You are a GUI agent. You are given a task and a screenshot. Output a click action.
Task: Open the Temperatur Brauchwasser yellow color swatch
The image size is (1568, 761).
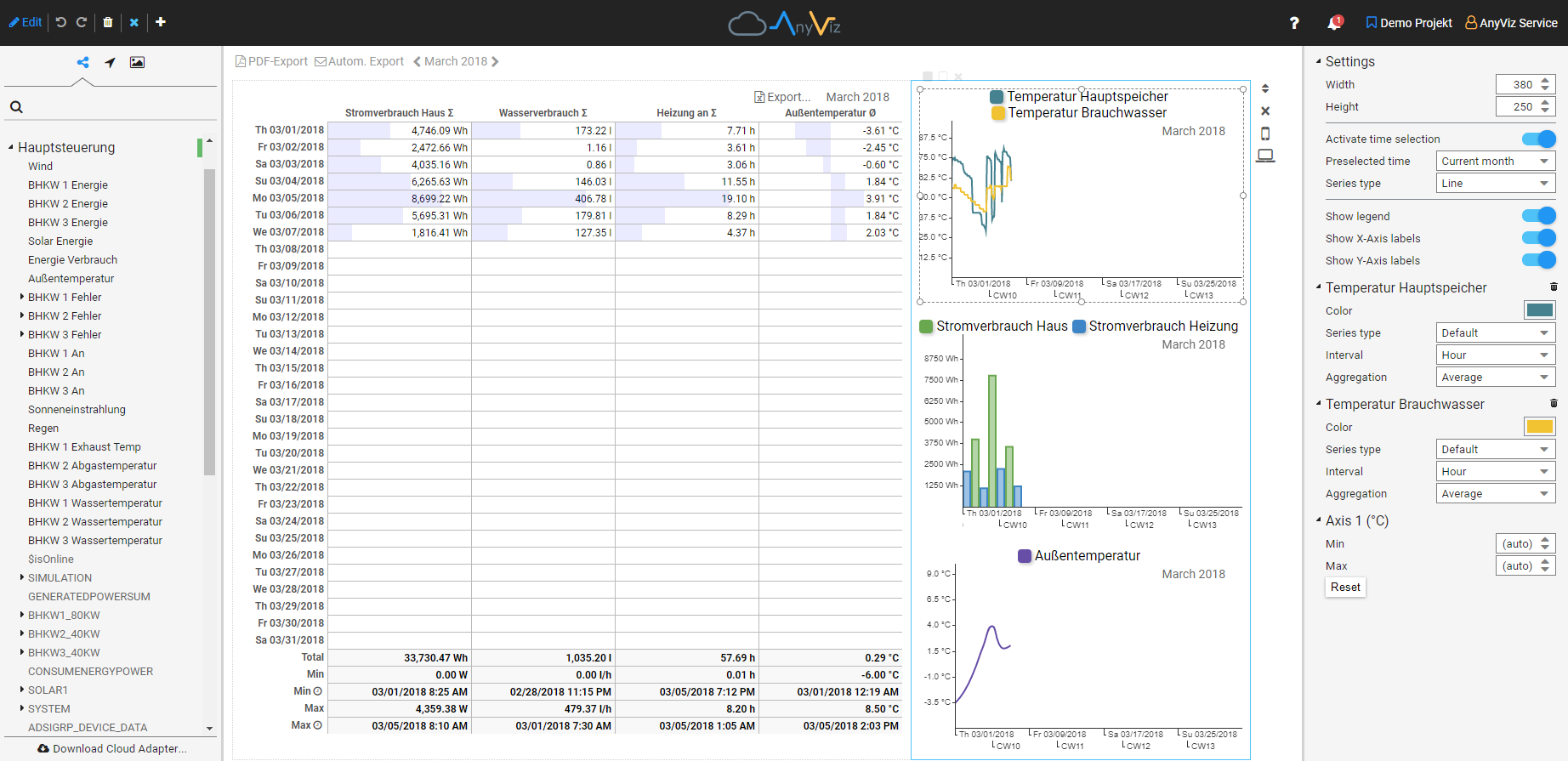[x=1539, y=427]
